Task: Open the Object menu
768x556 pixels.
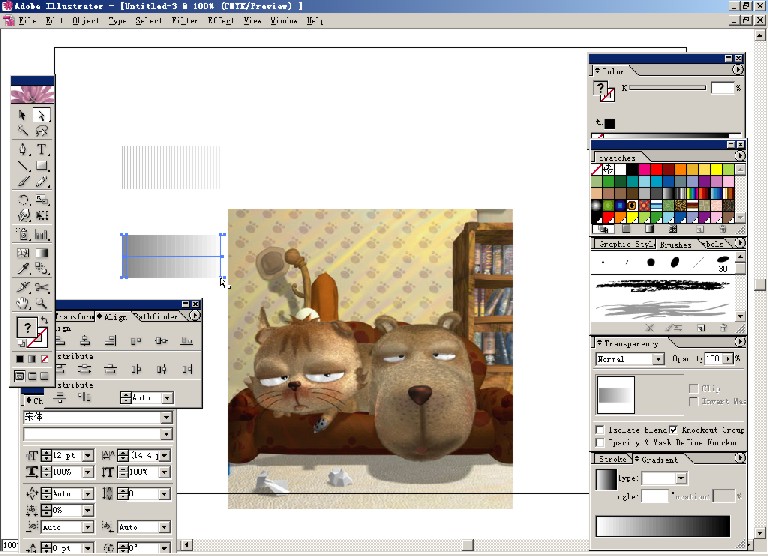Action: pos(85,21)
